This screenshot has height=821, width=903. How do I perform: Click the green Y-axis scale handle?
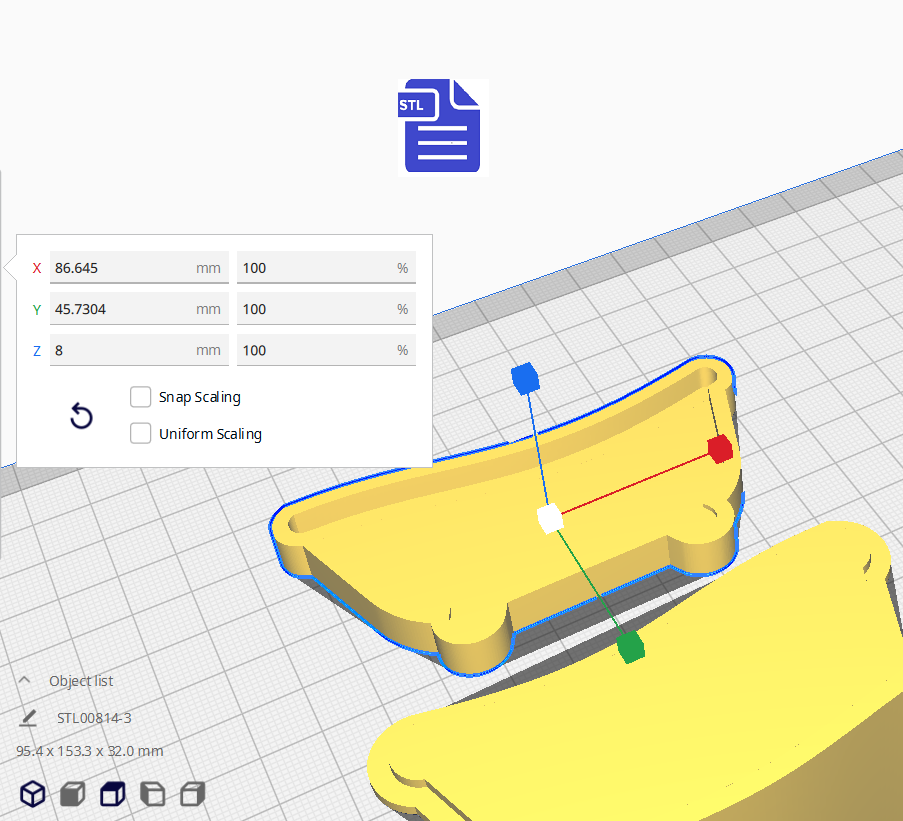[x=630, y=648]
